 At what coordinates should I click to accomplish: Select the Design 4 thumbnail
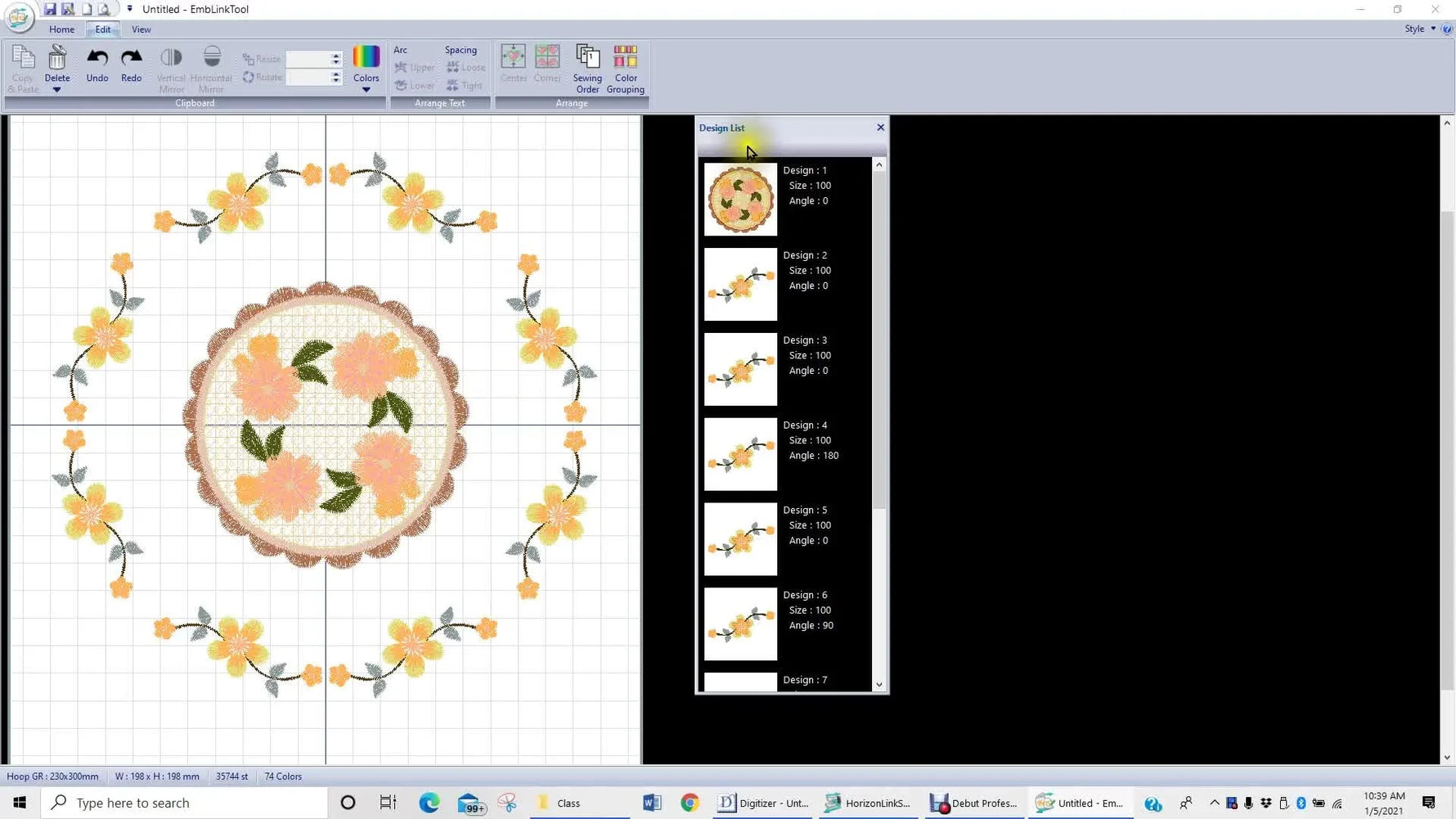pyautogui.click(x=739, y=454)
